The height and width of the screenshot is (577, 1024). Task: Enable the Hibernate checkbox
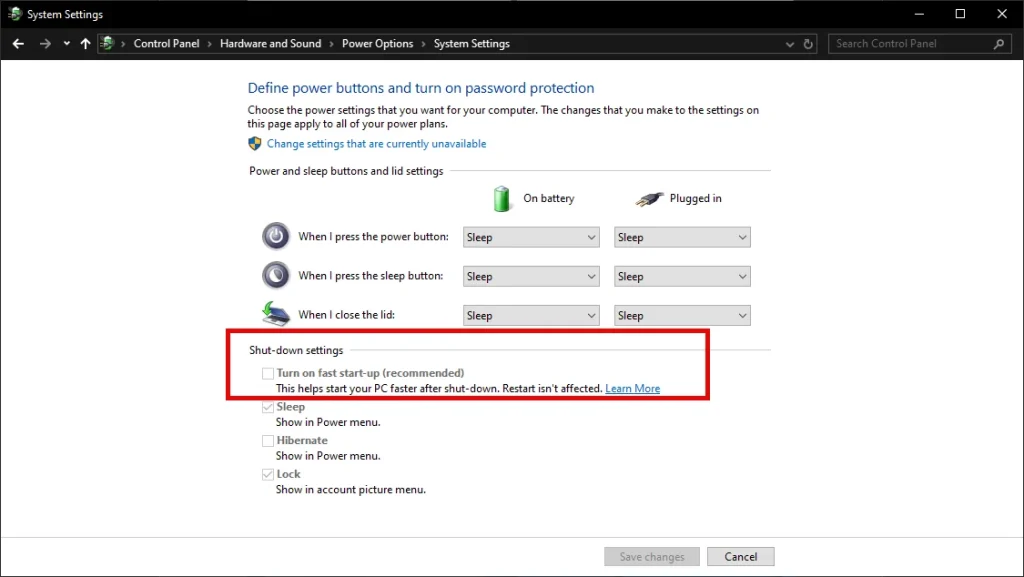point(267,440)
